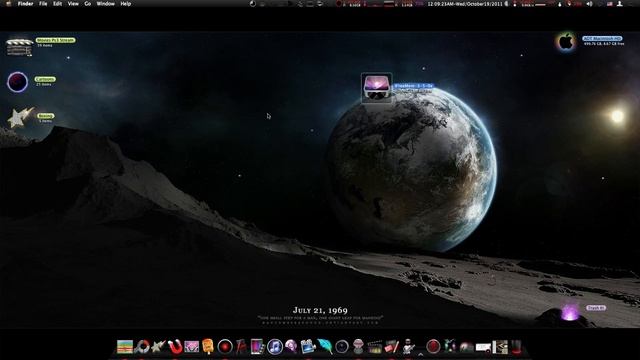Click the silver ring icon in dock
Screen dimensions: 640x360
[142, 347]
